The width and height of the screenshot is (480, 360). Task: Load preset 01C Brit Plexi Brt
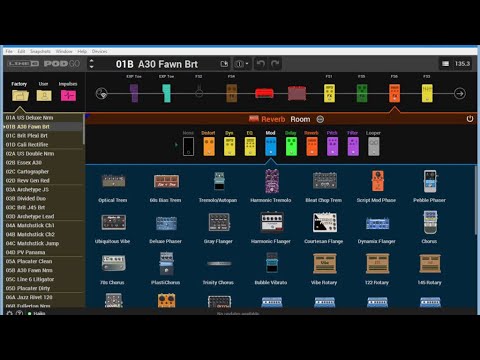tap(43, 136)
